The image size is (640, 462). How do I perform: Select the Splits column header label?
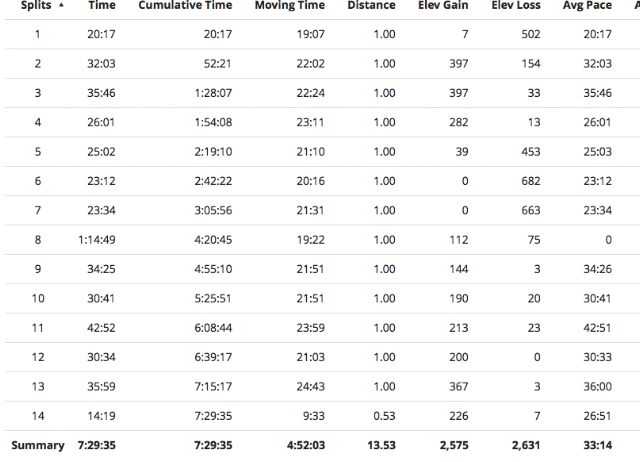(37, 6)
